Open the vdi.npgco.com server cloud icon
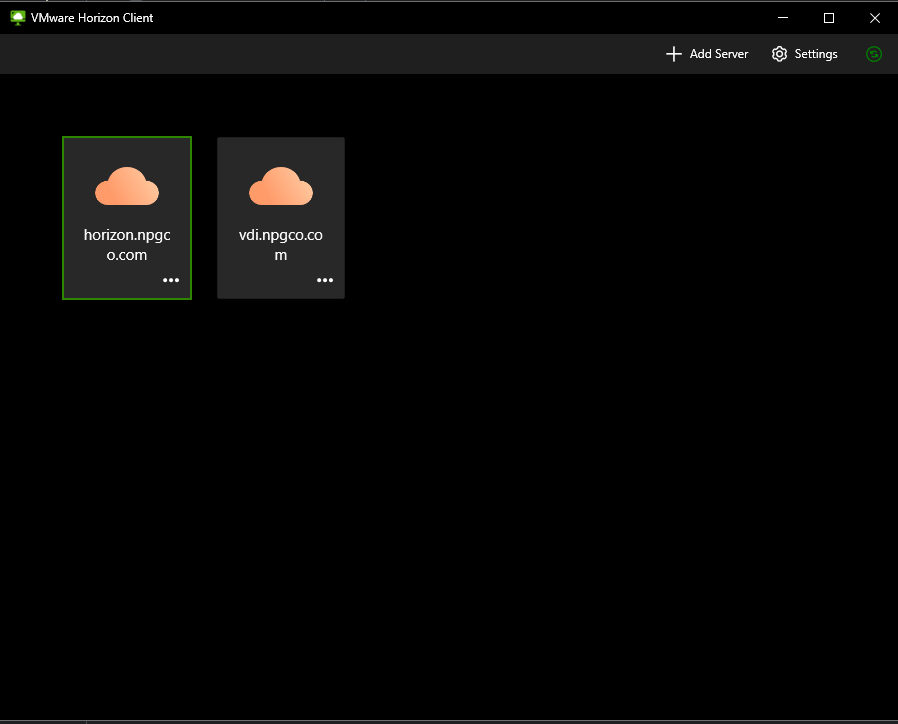The width and height of the screenshot is (898, 724). point(281,186)
